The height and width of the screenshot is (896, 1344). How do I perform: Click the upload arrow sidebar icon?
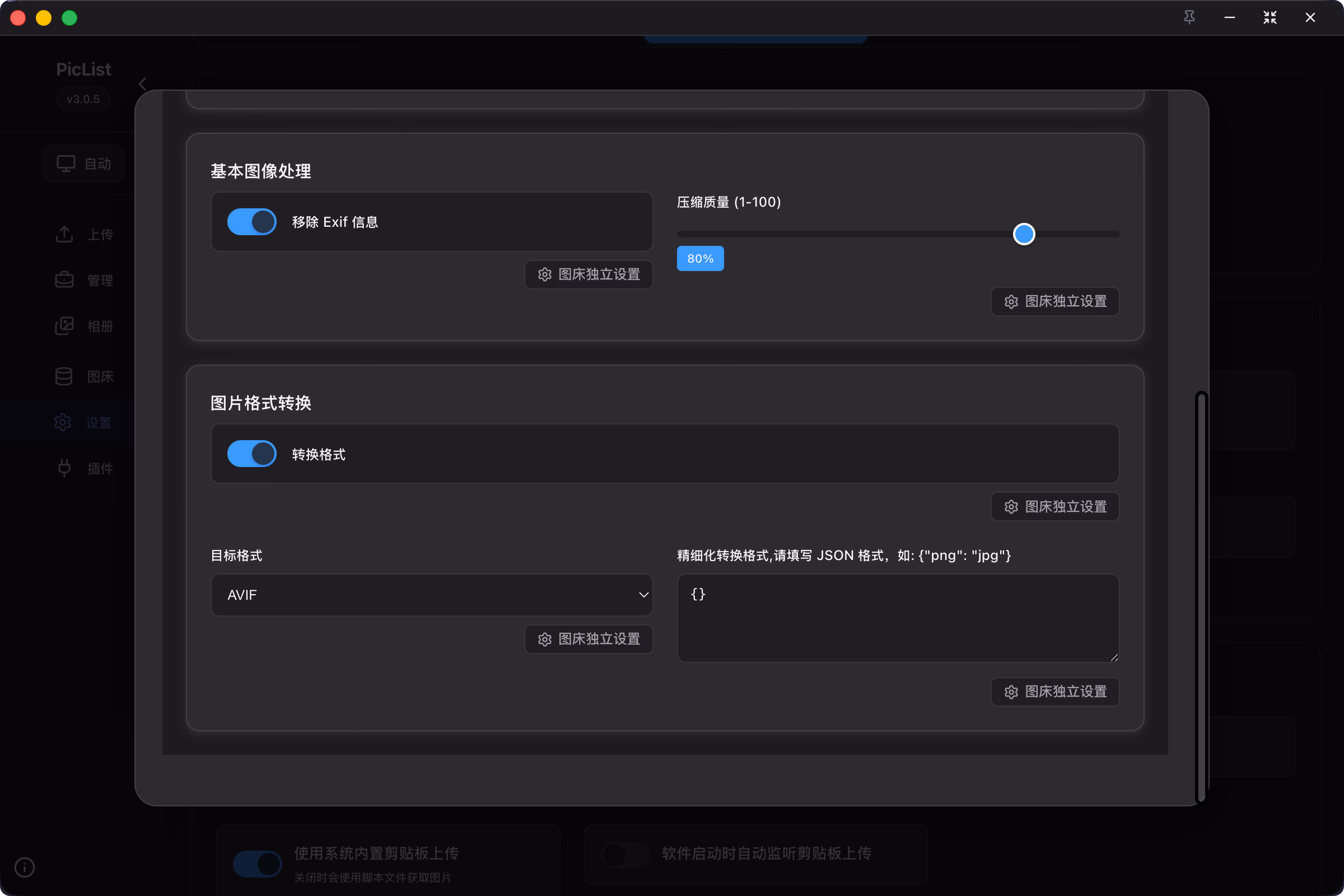(64, 234)
